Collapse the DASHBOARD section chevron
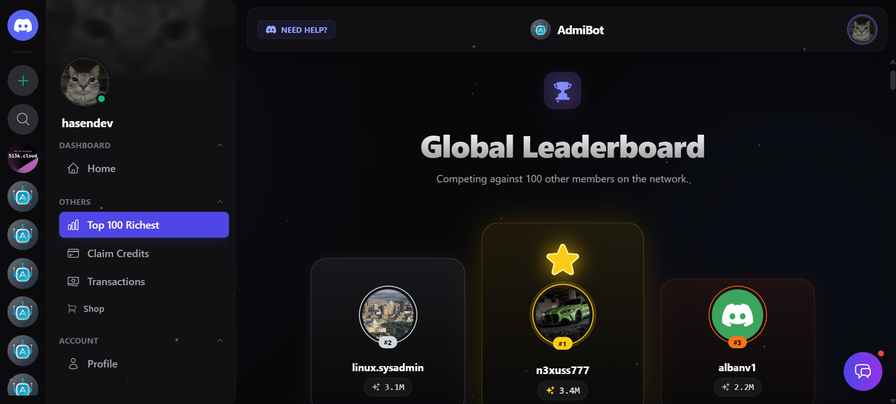This screenshot has height=404, width=896. (220, 146)
